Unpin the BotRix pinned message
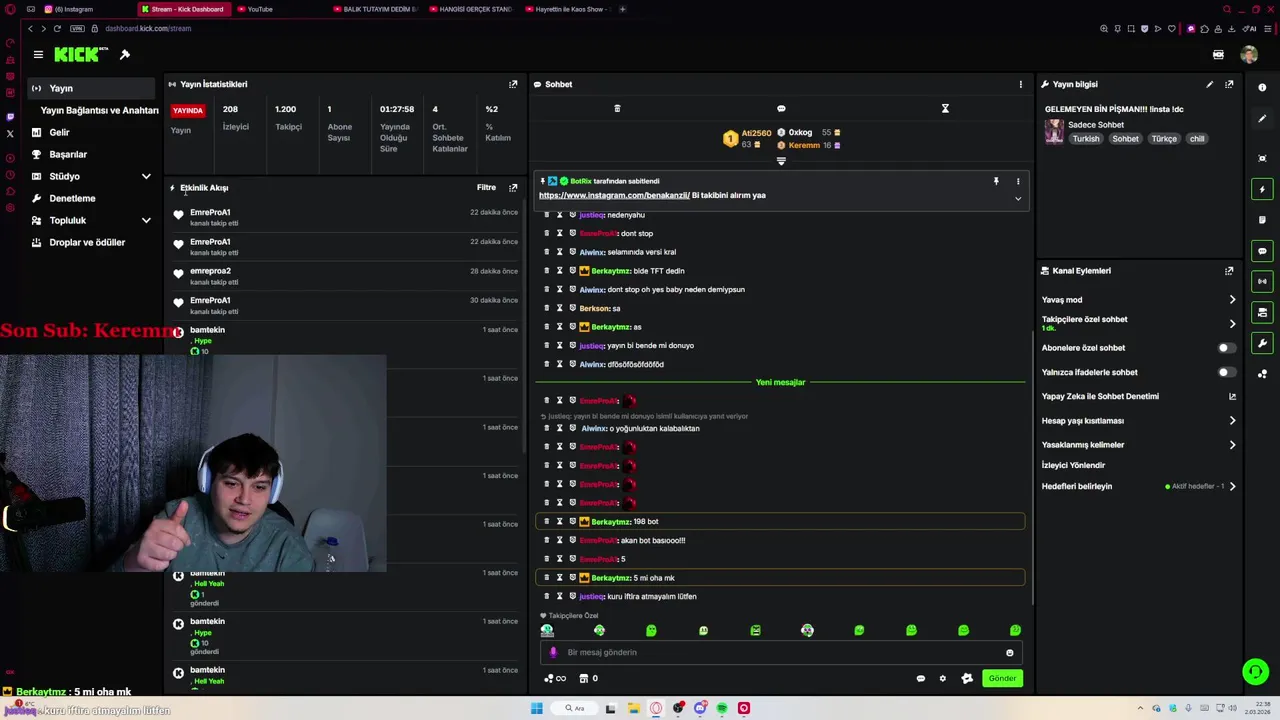Screen dimensions: 1280x720 pos(996,181)
